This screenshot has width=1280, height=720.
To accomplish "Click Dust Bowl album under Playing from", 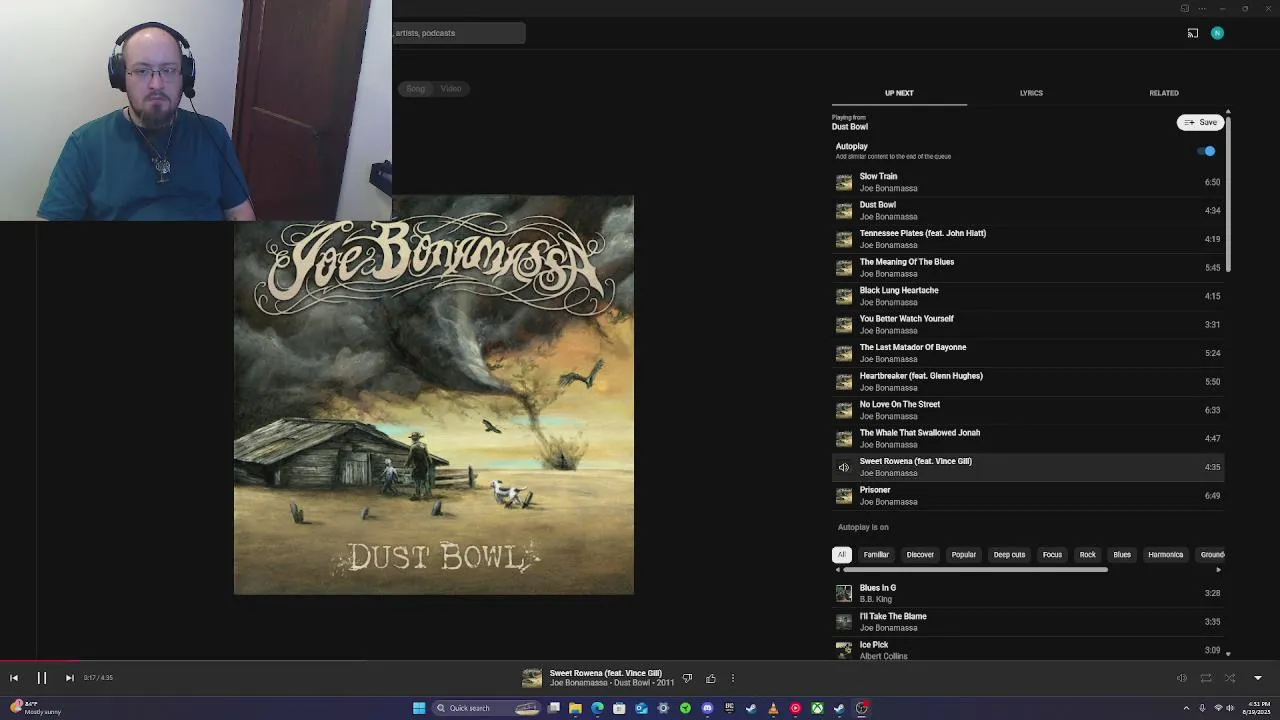I will click(x=850, y=127).
